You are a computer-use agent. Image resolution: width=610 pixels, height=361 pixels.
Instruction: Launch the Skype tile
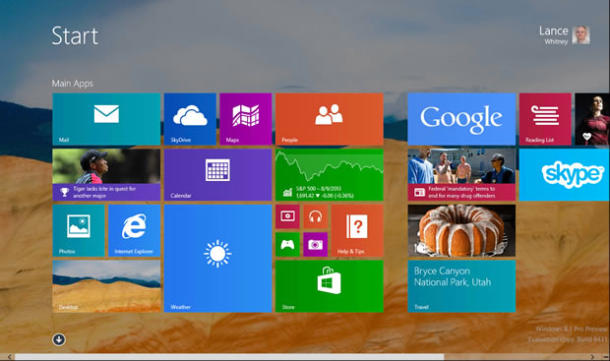point(564,175)
